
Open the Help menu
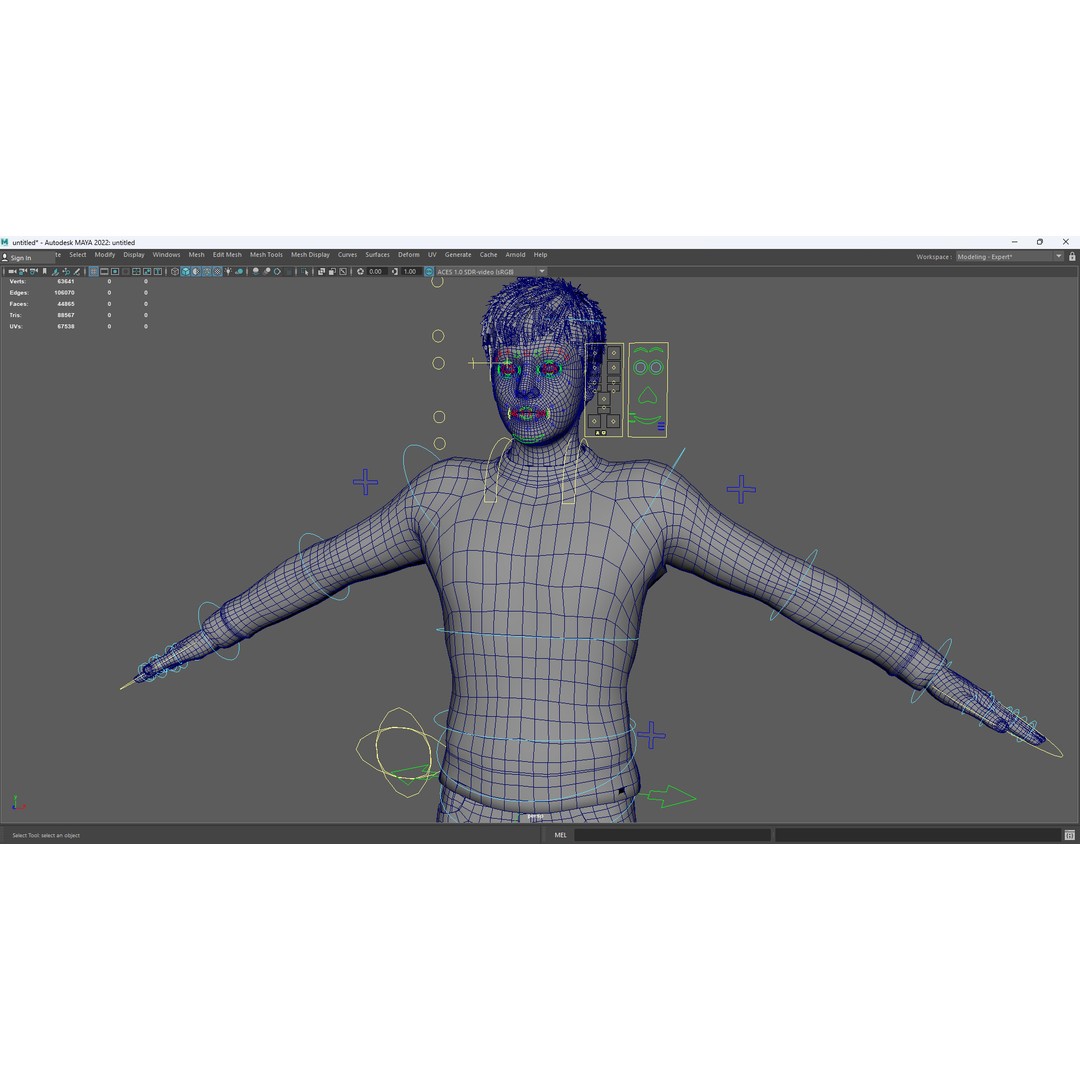click(540, 255)
